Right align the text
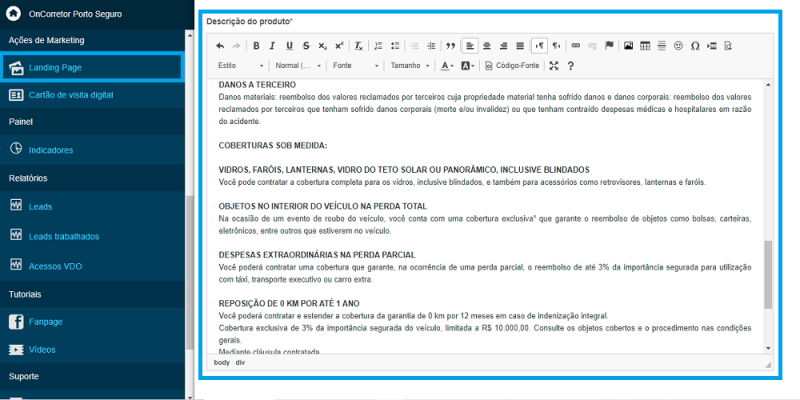The height and width of the screenshot is (400, 800). (504, 46)
